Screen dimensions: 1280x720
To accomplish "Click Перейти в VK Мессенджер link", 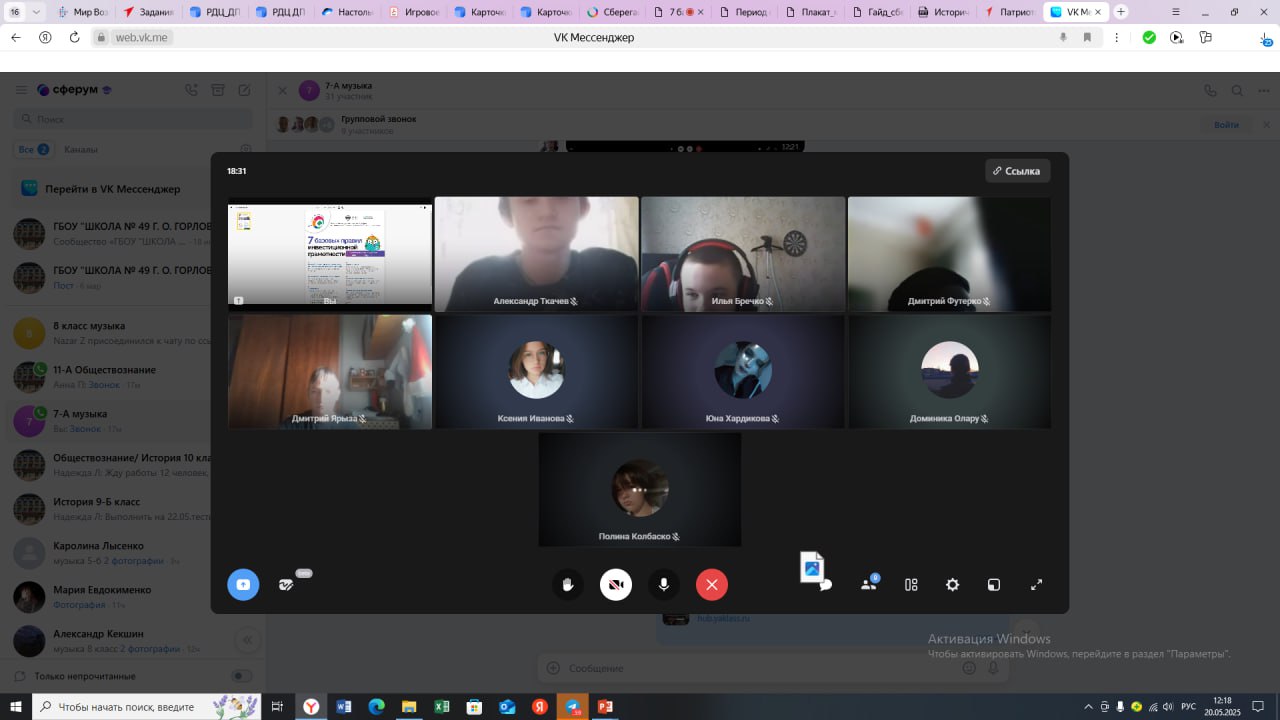I will pyautogui.click(x=112, y=188).
